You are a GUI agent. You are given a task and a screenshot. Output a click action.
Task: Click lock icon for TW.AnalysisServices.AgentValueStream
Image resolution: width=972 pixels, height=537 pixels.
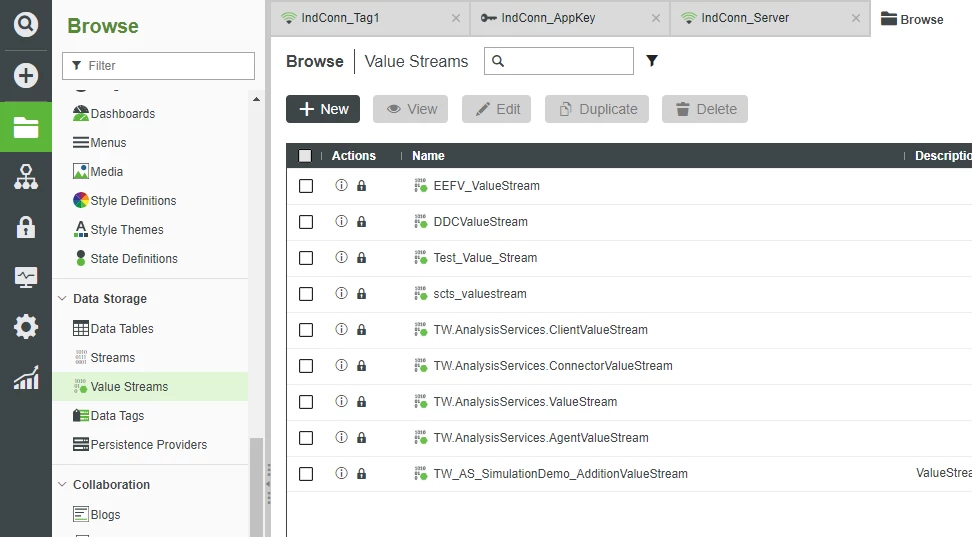[361, 437]
